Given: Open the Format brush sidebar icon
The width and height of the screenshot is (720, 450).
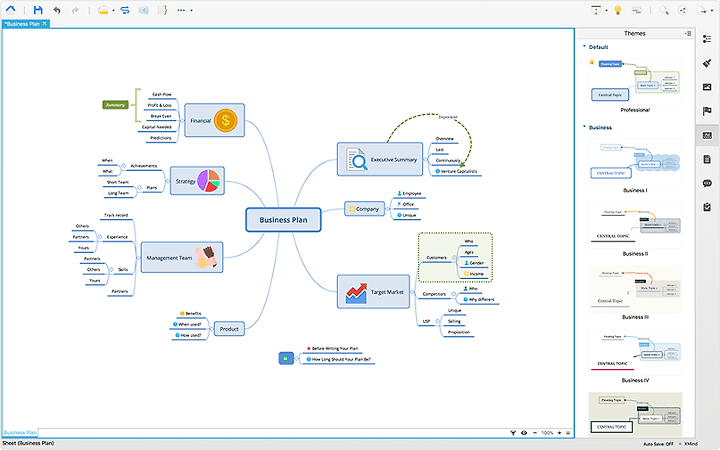Looking at the screenshot, I should (x=707, y=63).
